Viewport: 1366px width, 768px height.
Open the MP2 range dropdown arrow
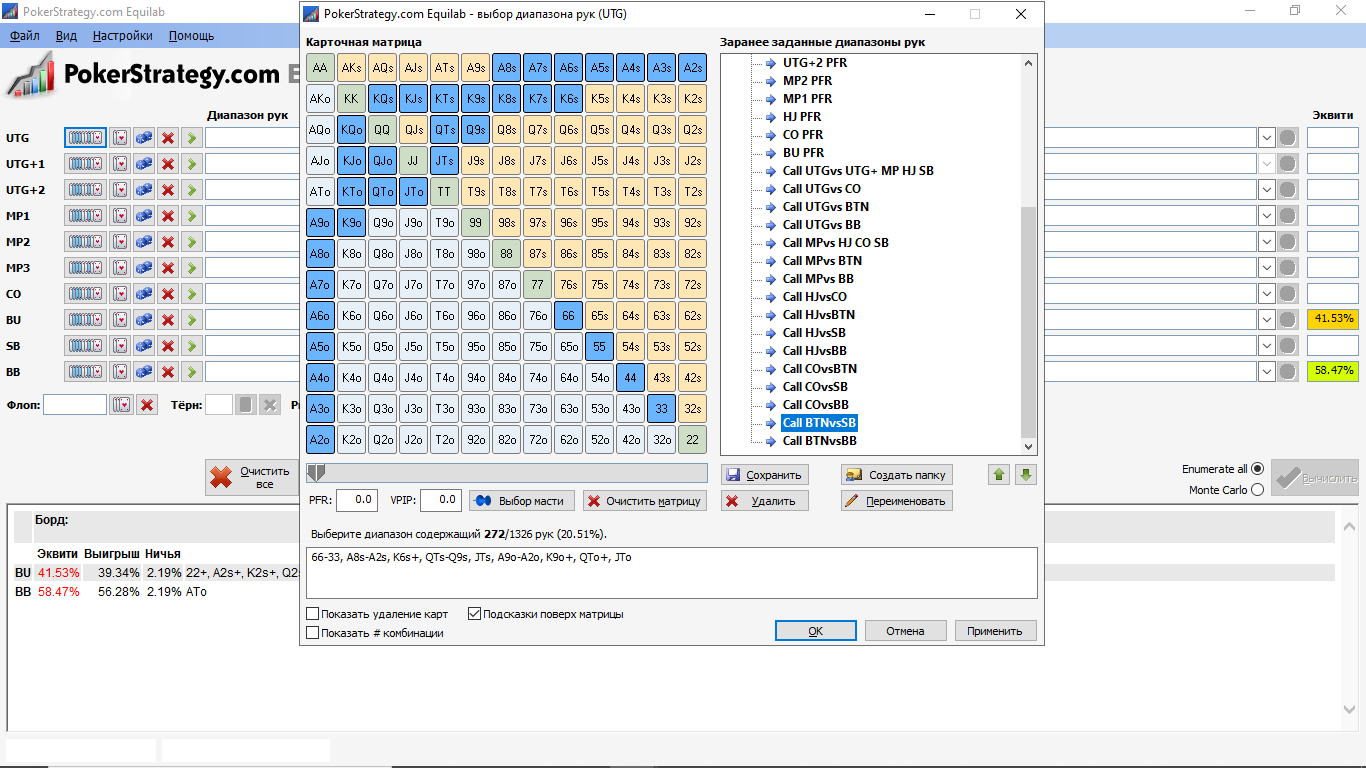[1266, 241]
